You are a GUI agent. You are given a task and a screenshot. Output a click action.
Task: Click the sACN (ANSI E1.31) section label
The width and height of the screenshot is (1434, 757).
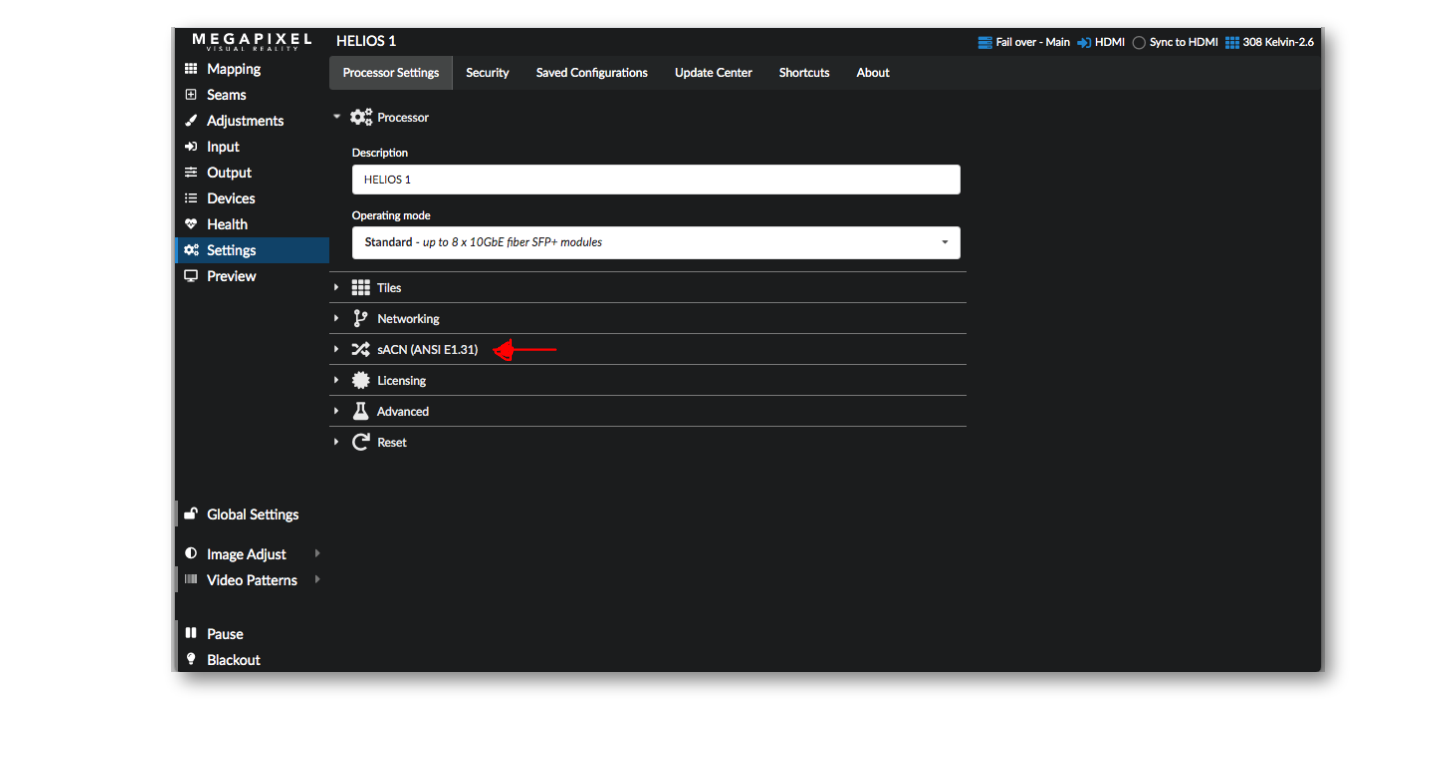point(428,350)
